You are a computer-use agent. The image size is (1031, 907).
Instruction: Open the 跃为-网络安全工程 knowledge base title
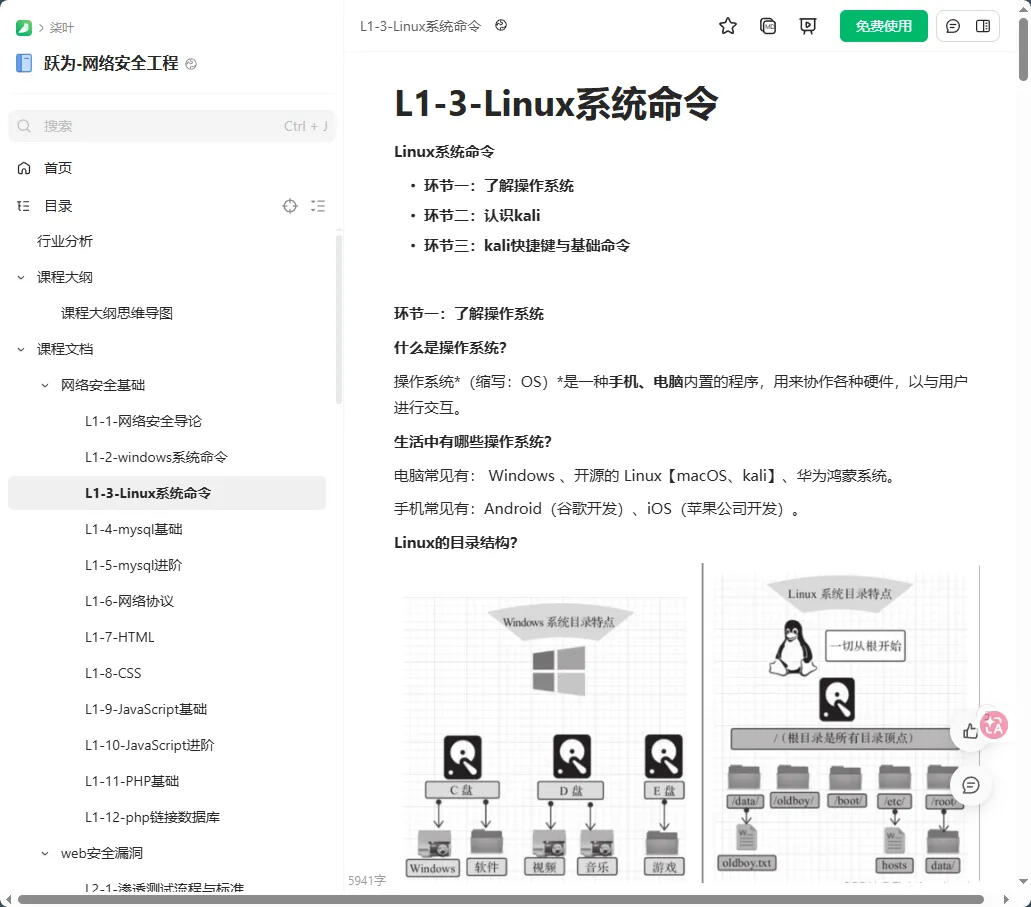(x=111, y=64)
